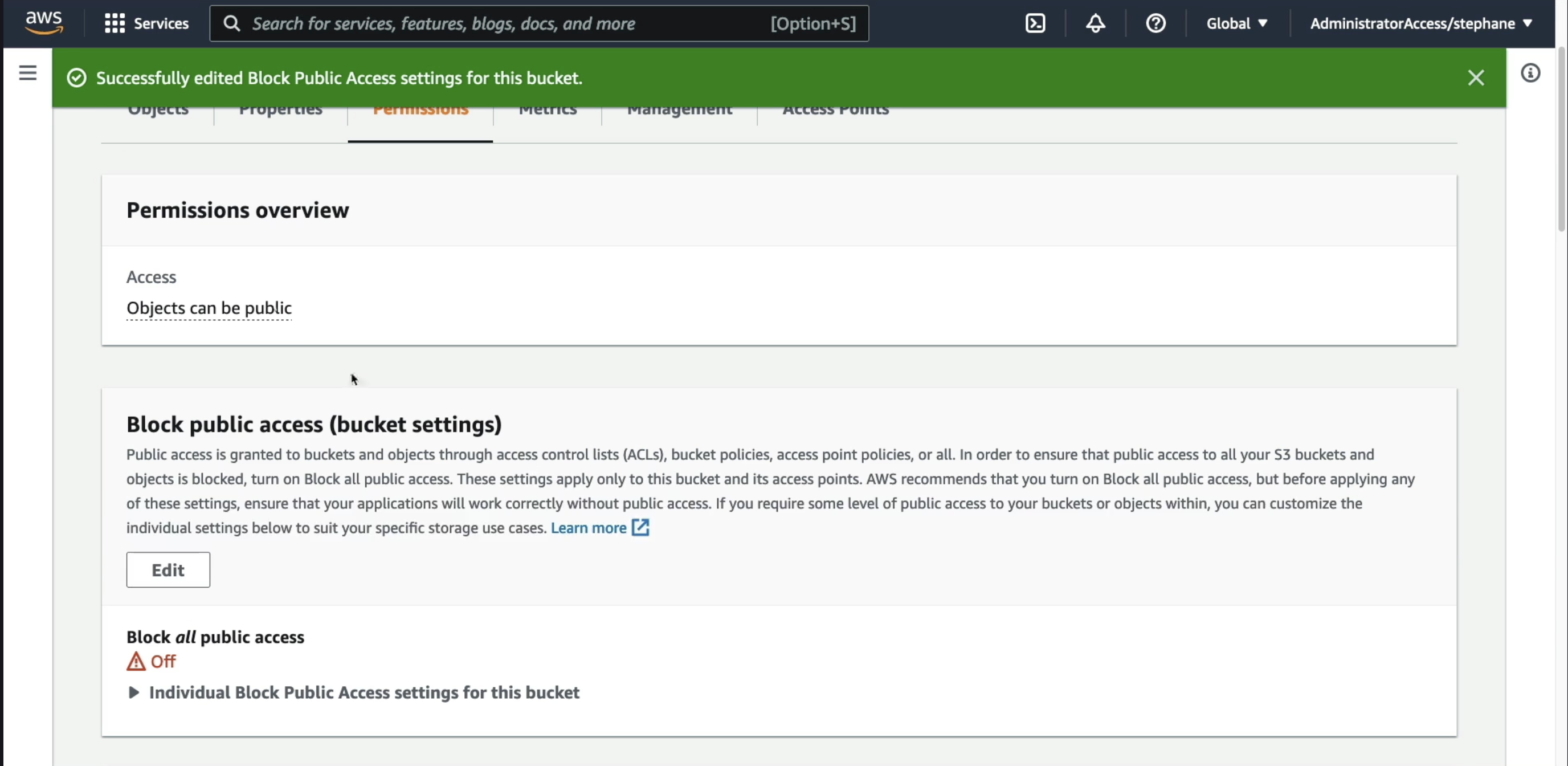Screen dimensions: 1568x766
Task: Open the help question mark menu
Action: tap(1155, 23)
